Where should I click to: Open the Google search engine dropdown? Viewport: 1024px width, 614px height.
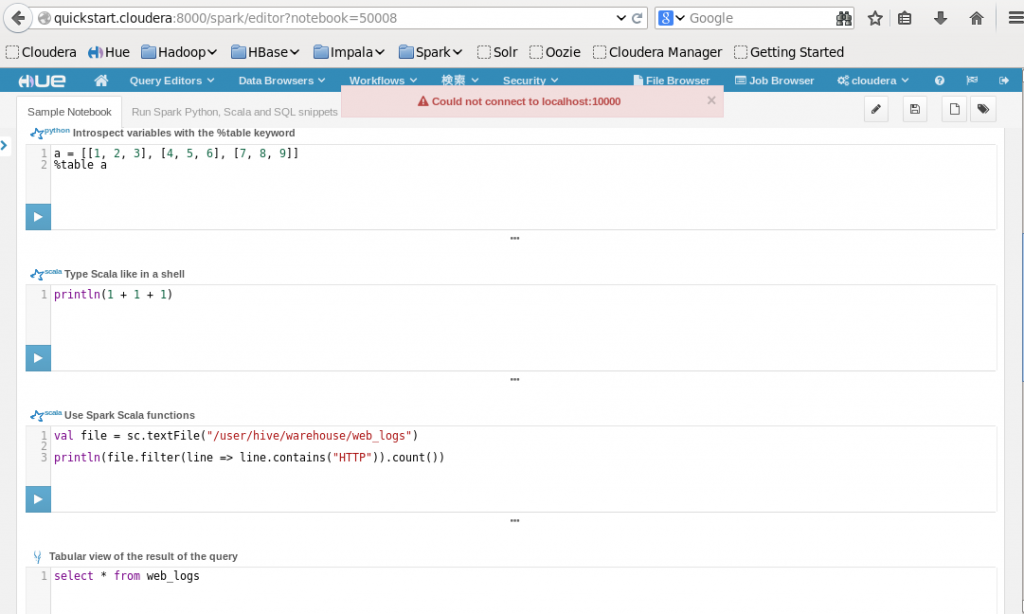[x=671, y=18]
